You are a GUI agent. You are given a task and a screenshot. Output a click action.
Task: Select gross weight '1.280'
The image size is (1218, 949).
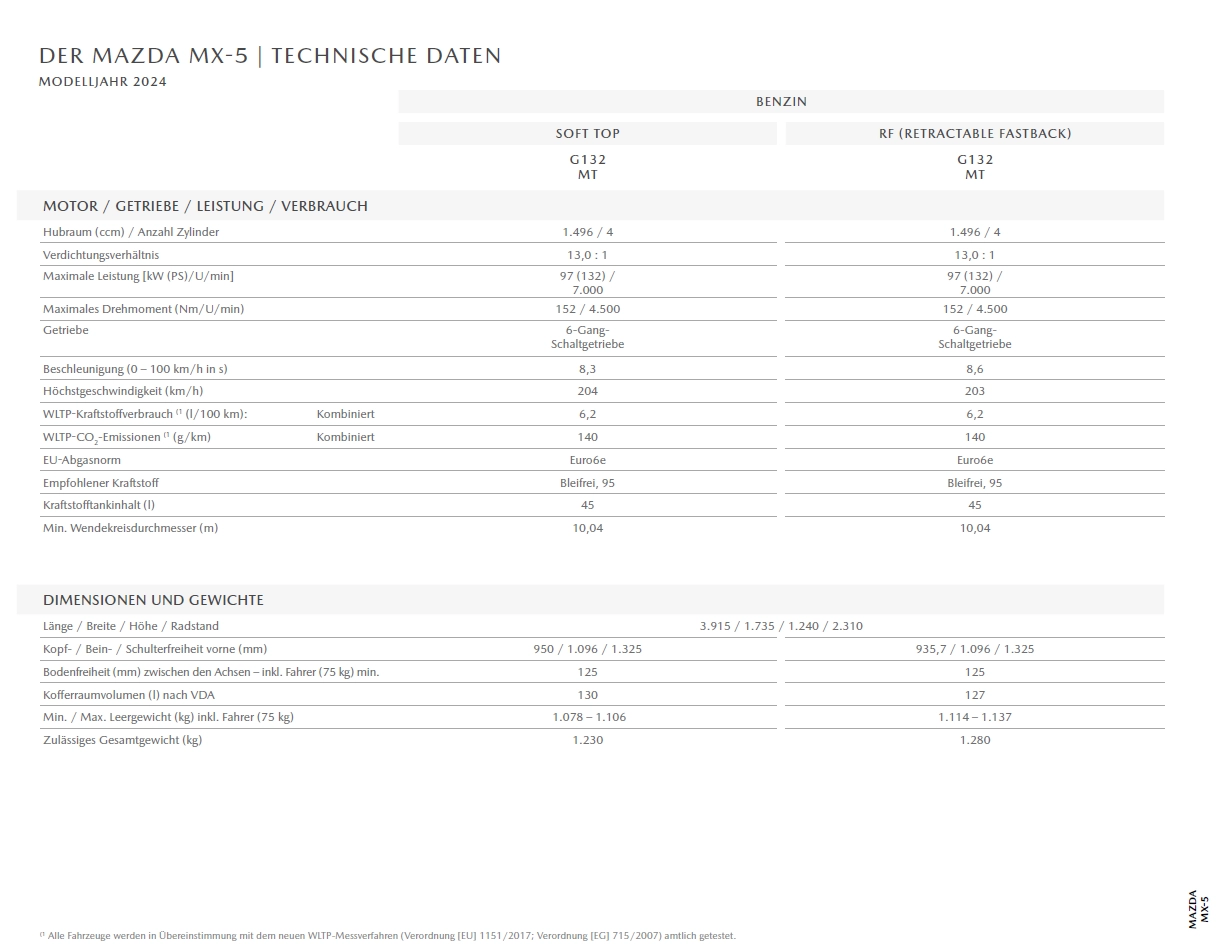click(975, 740)
